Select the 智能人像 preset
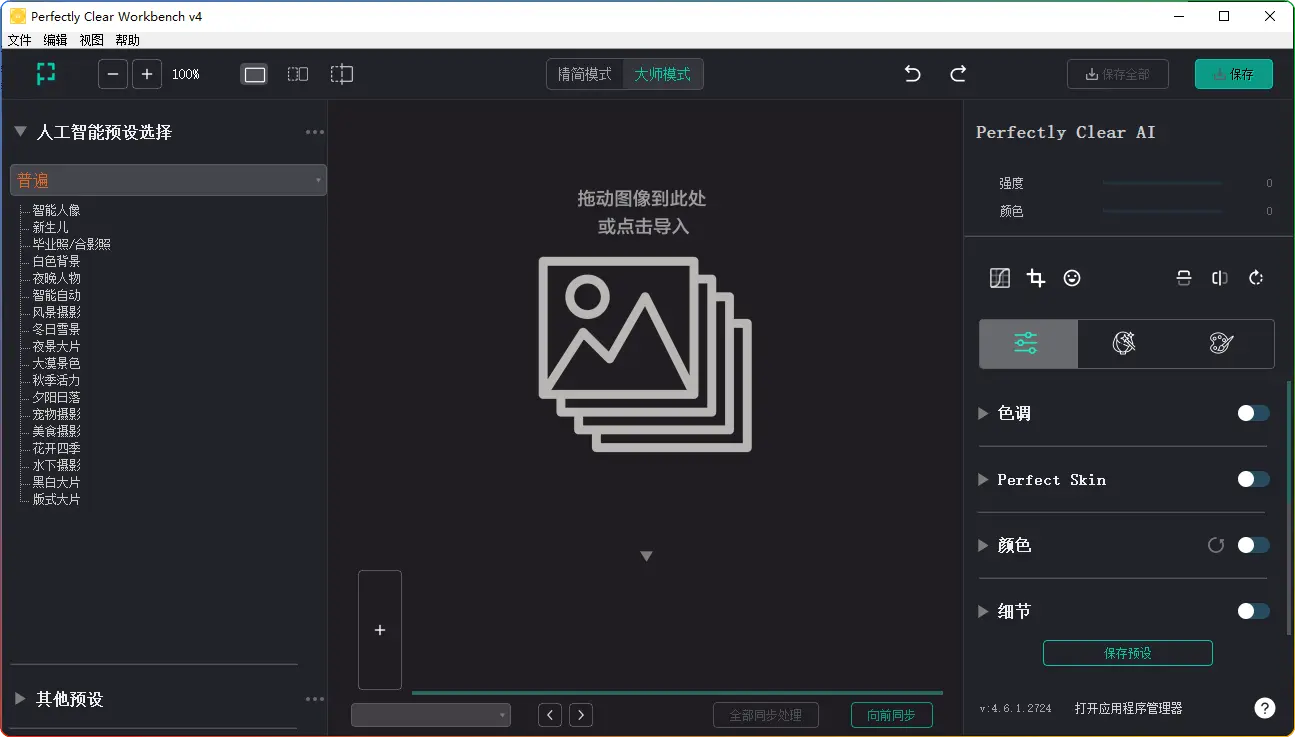The image size is (1295, 737). tap(56, 211)
